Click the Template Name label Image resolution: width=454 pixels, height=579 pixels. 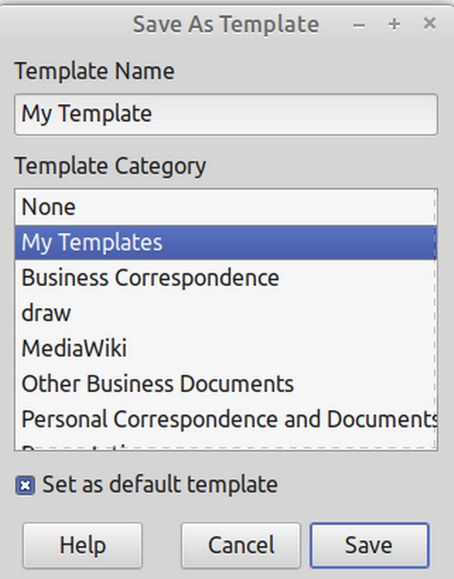95,71
